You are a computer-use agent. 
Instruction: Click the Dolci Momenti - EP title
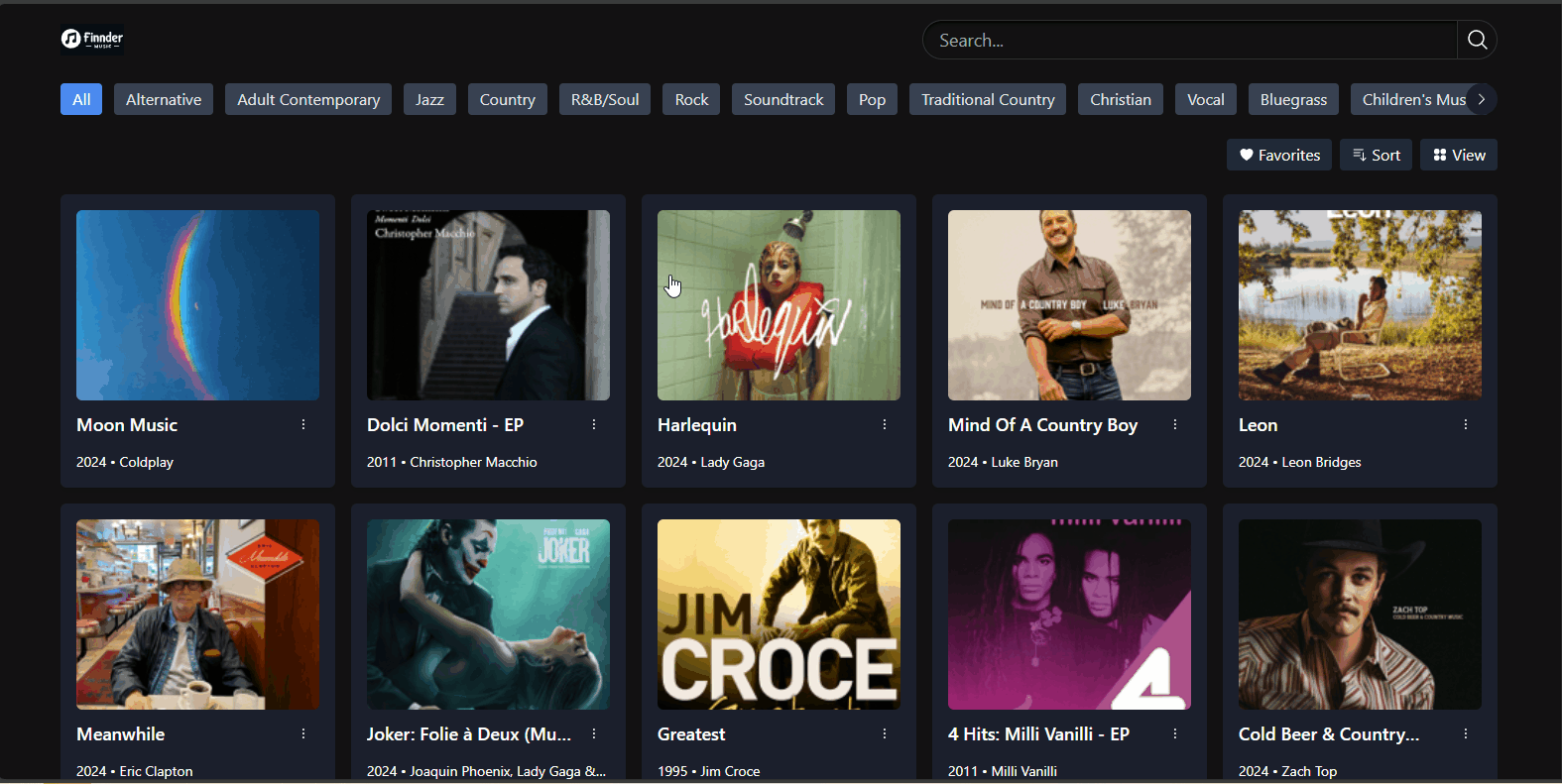(x=445, y=424)
